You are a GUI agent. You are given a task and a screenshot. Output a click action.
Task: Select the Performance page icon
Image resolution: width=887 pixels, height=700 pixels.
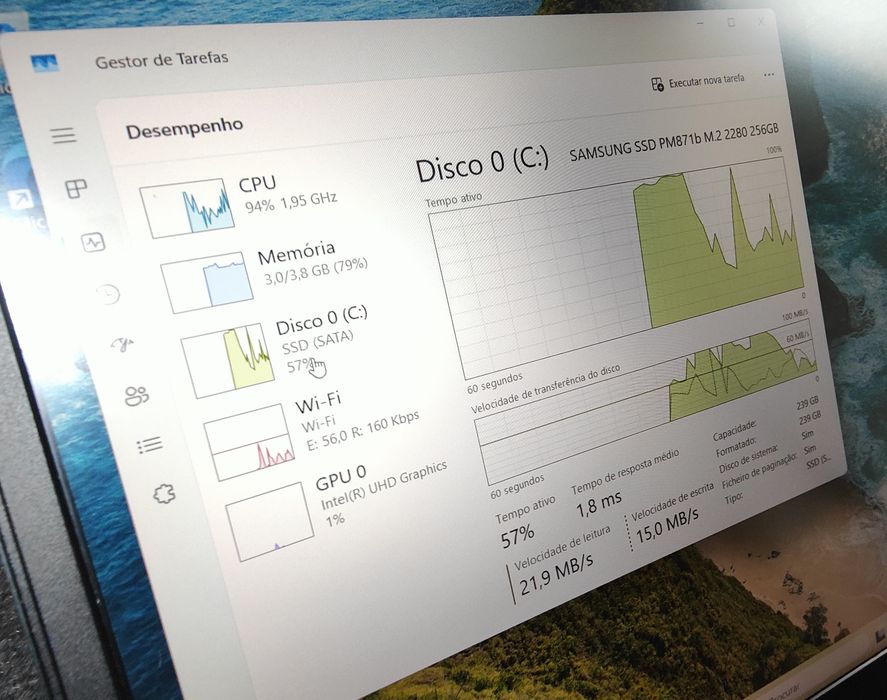[x=93, y=242]
